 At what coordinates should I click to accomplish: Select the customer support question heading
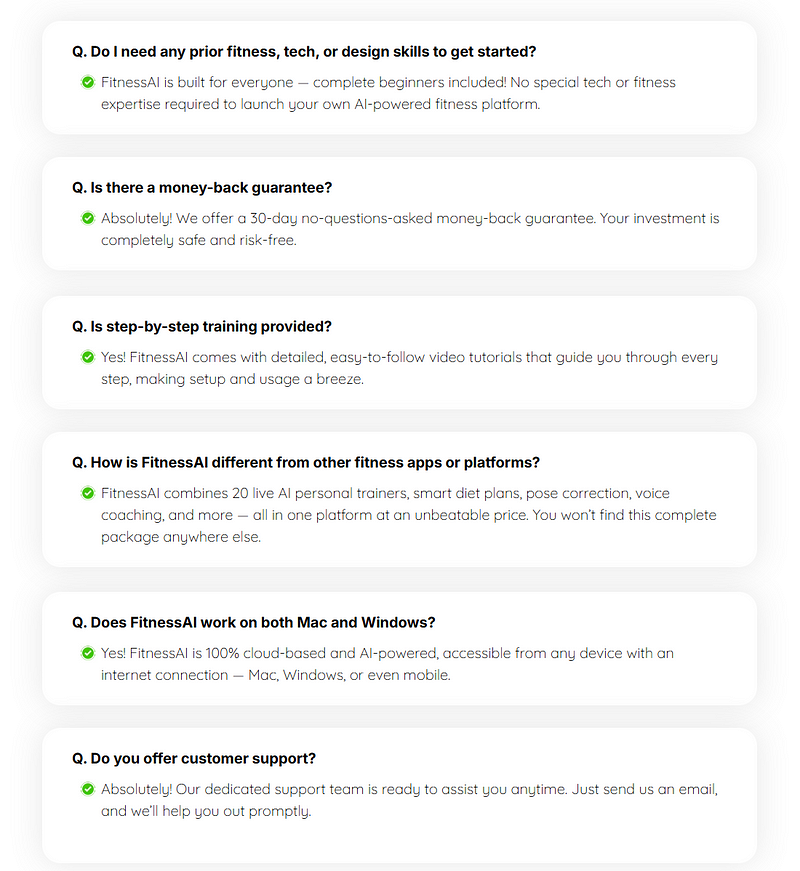pyautogui.click(x=194, y=759)
